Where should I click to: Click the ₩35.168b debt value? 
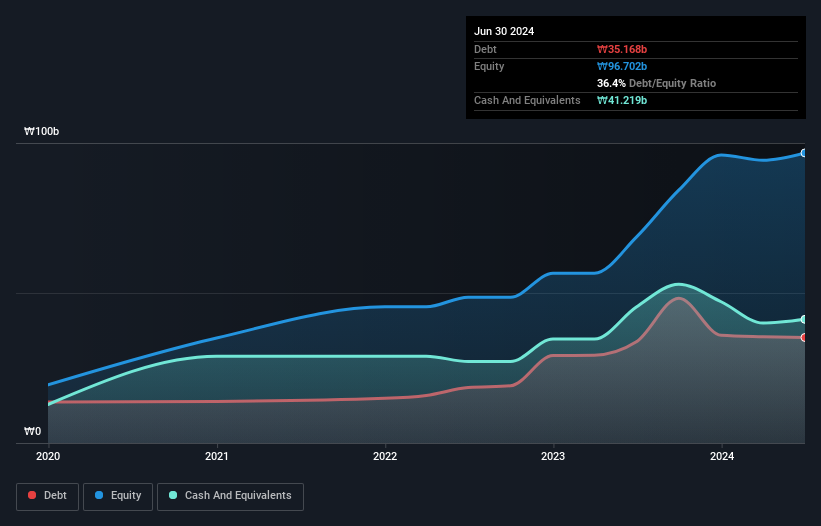point(622,49)
